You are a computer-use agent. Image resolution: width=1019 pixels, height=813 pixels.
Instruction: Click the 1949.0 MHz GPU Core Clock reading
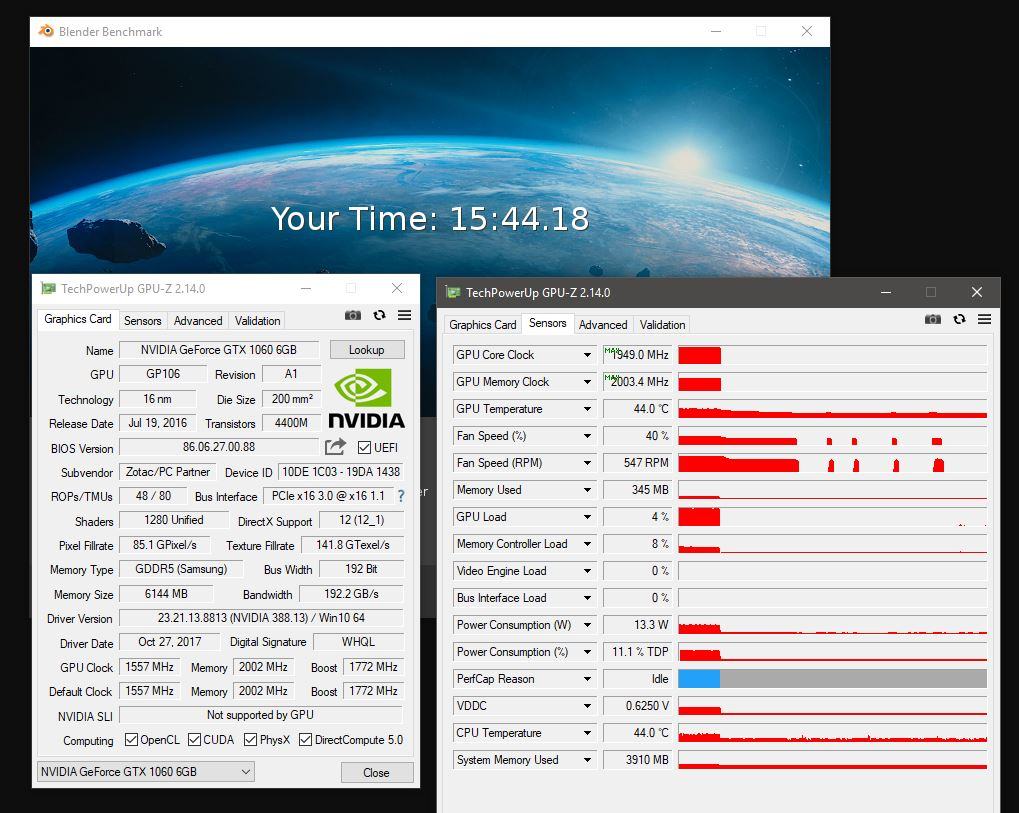click(637, 355)
